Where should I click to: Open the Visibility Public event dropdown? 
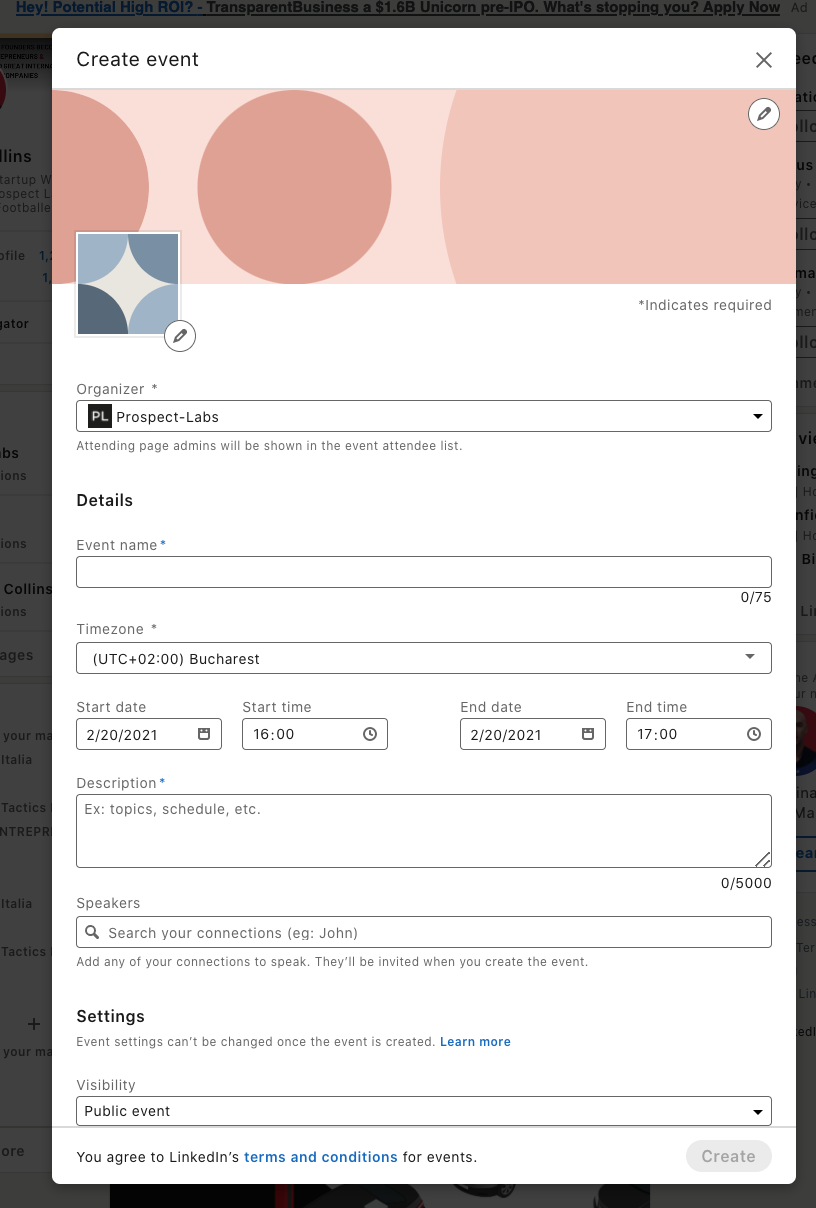coord(424,1111)
